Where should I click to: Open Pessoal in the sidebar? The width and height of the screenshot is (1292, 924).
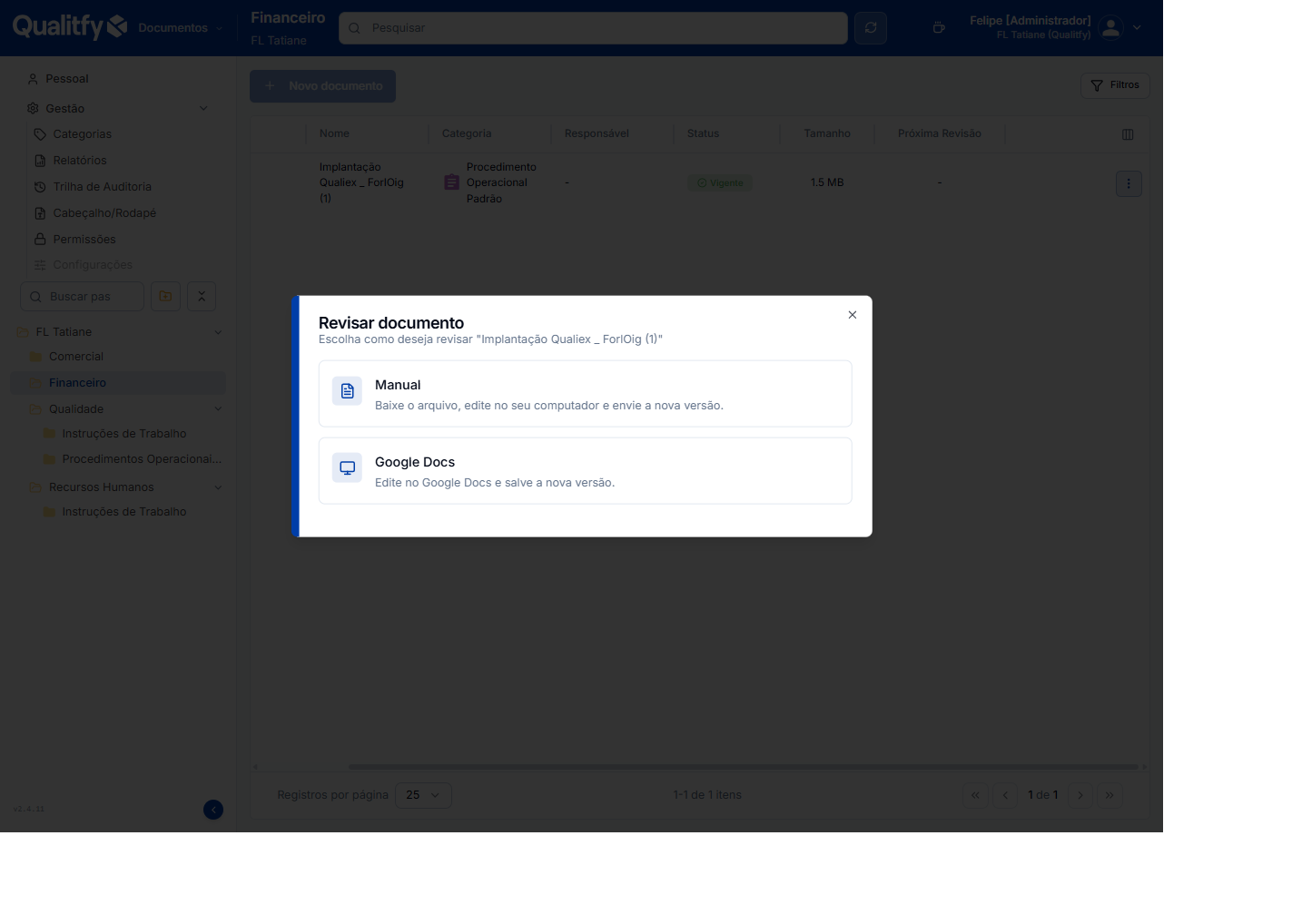coord(67,79)
